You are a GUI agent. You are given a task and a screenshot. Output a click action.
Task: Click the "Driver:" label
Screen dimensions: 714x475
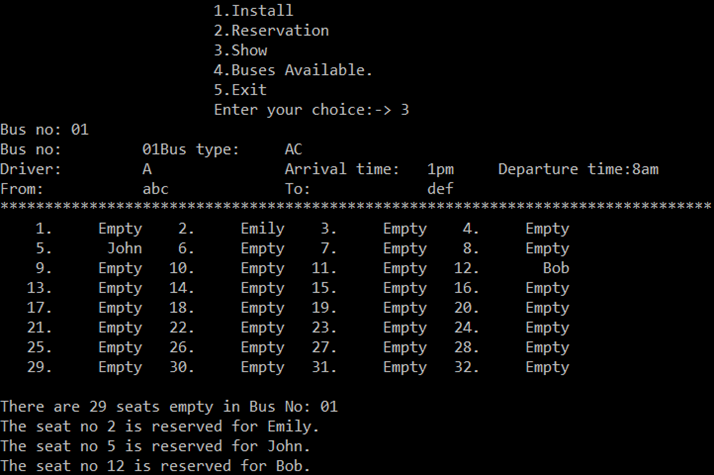coord(31,169)
